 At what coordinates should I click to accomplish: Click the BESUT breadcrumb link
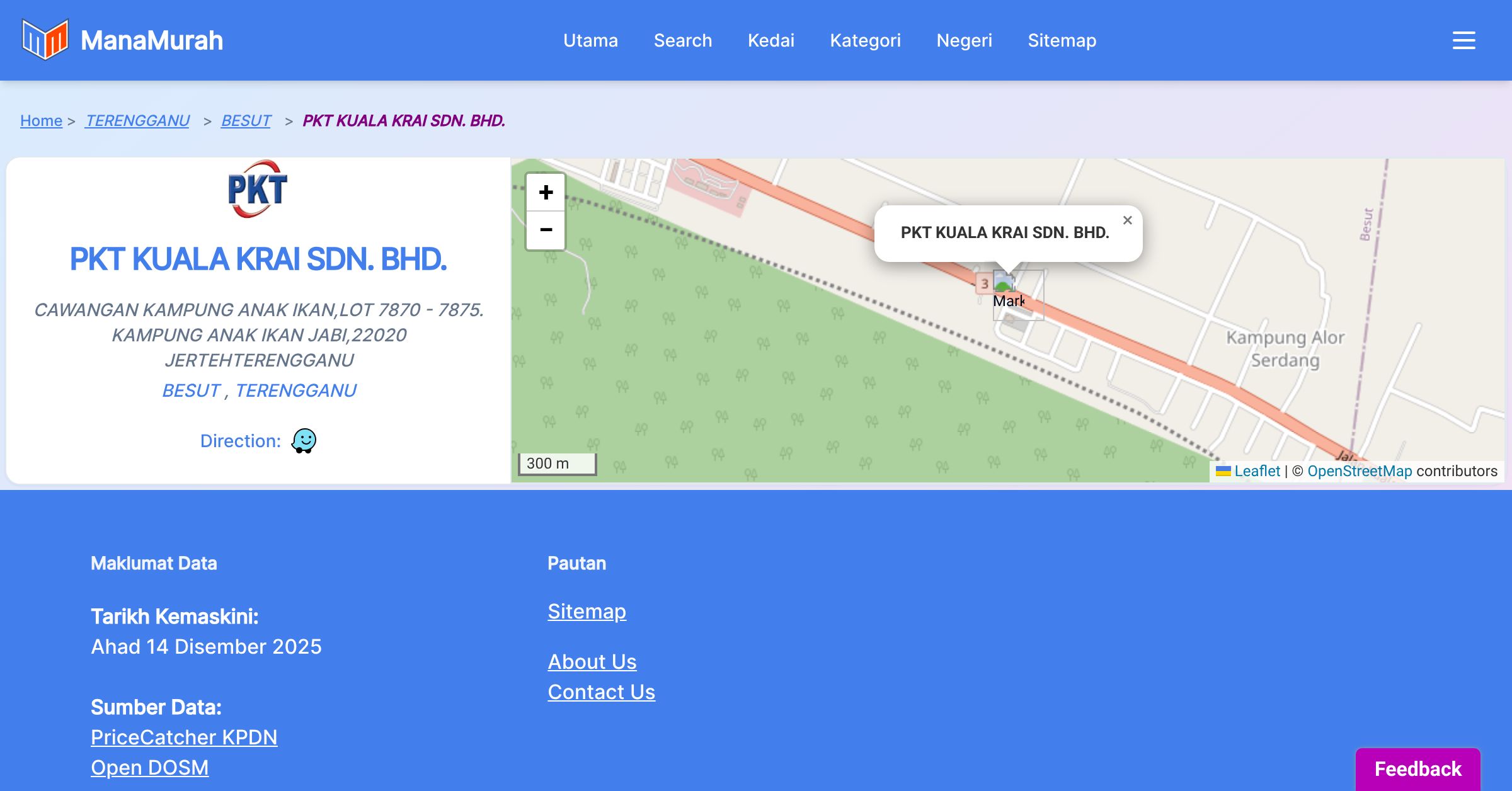[246, 120]
